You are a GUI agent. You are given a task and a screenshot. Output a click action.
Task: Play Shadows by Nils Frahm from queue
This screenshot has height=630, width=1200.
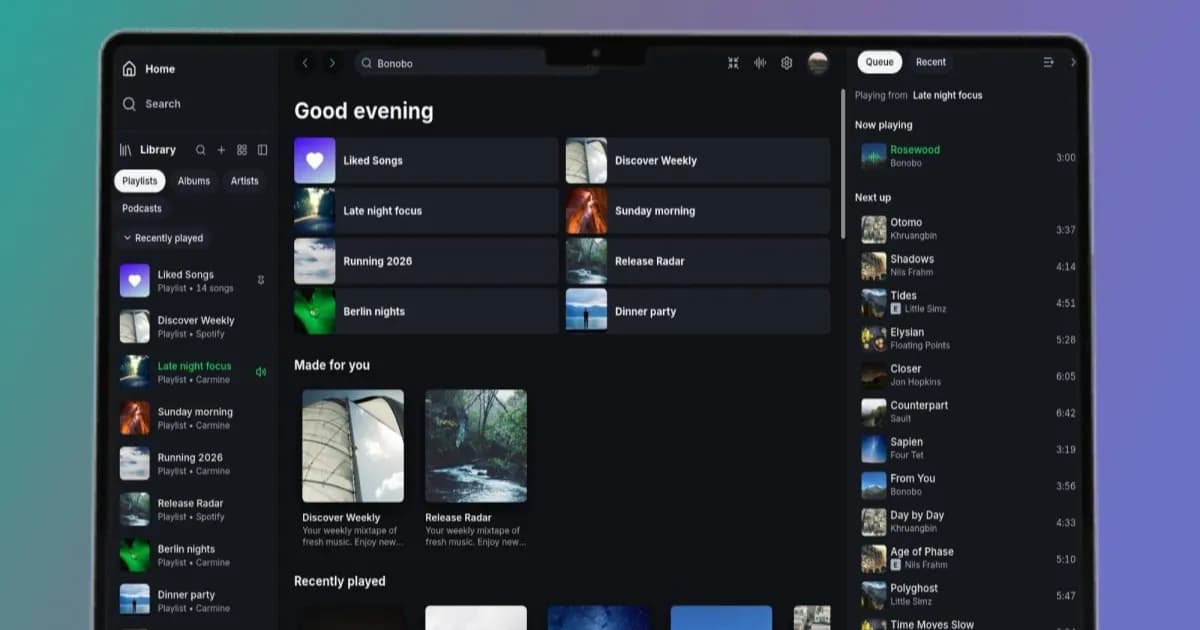pos(968,266)
